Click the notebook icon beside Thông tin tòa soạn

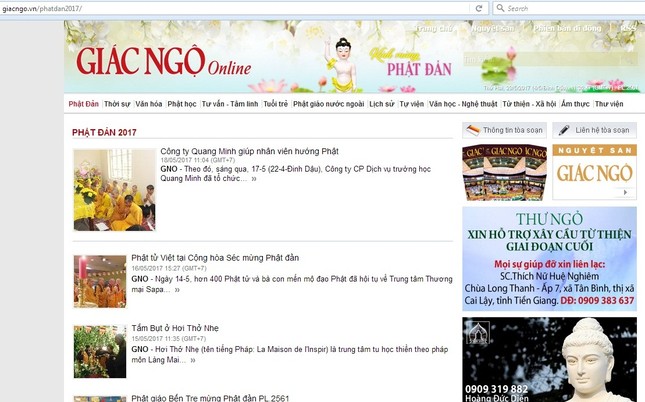tap(473, 130)
